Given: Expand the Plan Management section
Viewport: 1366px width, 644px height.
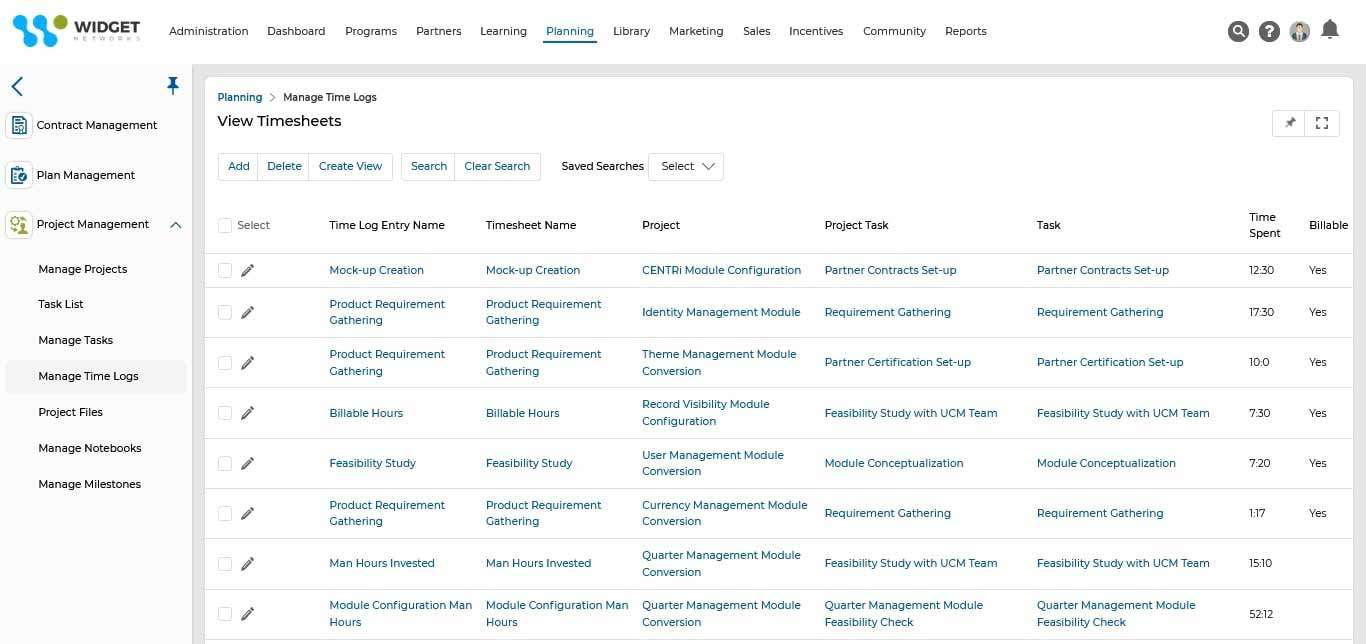Looking at the screenshot, I should 85,174.
